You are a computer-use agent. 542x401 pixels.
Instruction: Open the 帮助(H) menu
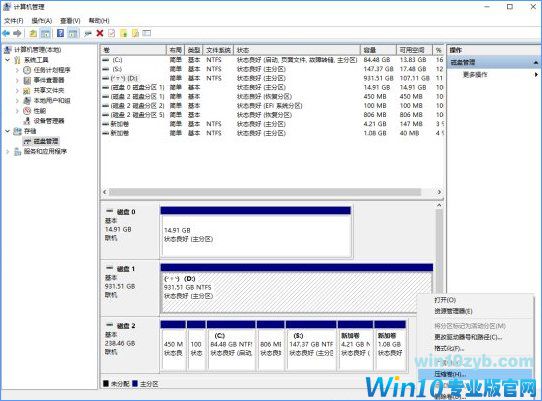click(x=99, y=21)
